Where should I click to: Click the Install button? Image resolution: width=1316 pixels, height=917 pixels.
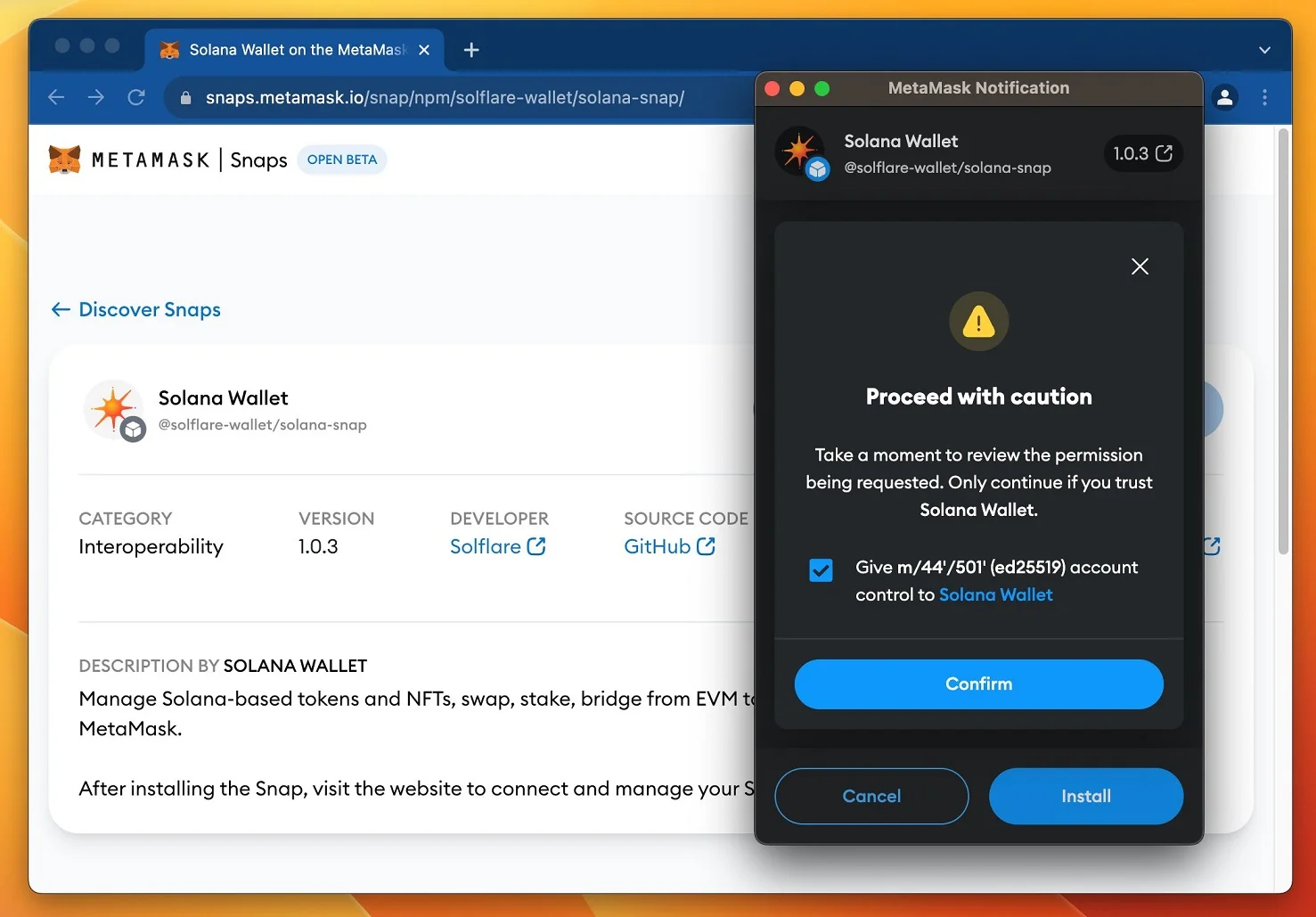click(1085, 796)
